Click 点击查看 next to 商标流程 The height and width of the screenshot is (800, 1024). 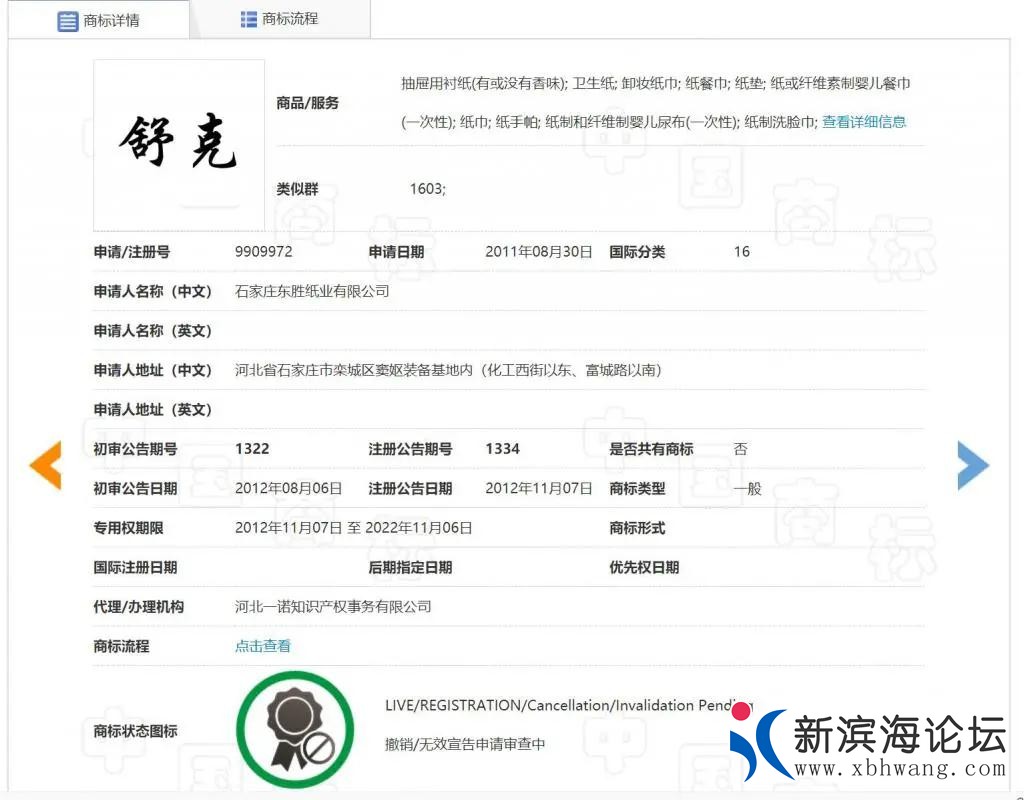click(x=262, y=645)
